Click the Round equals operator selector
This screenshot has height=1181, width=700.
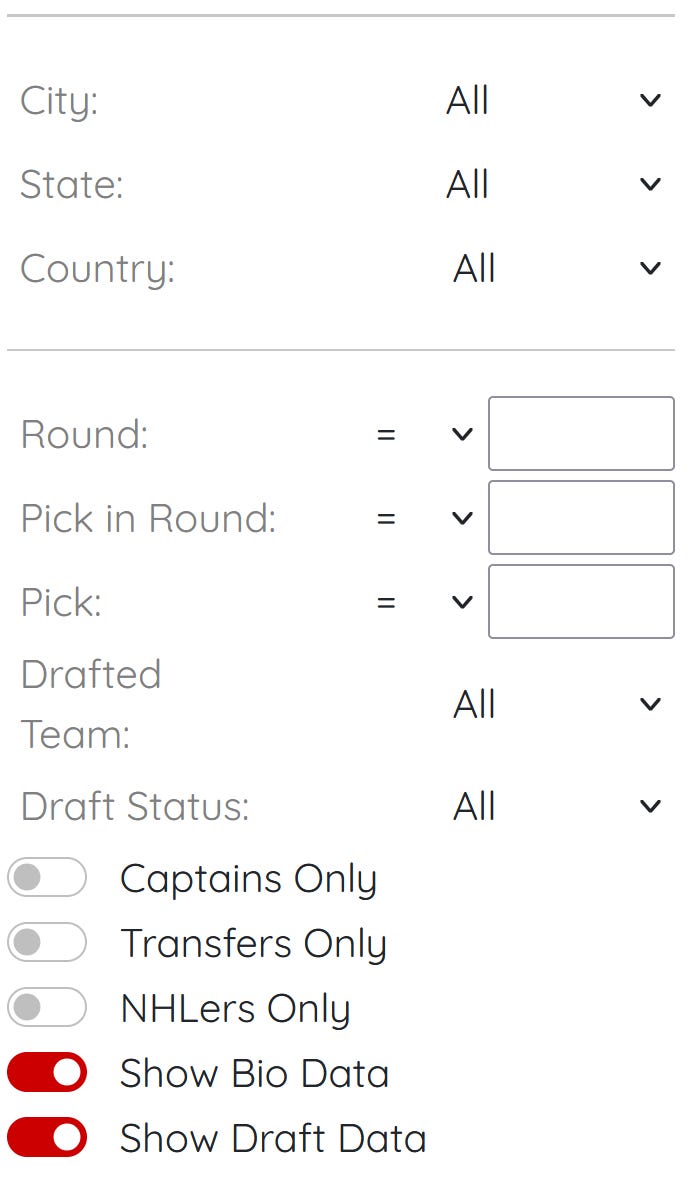click(x=424, y=435)
